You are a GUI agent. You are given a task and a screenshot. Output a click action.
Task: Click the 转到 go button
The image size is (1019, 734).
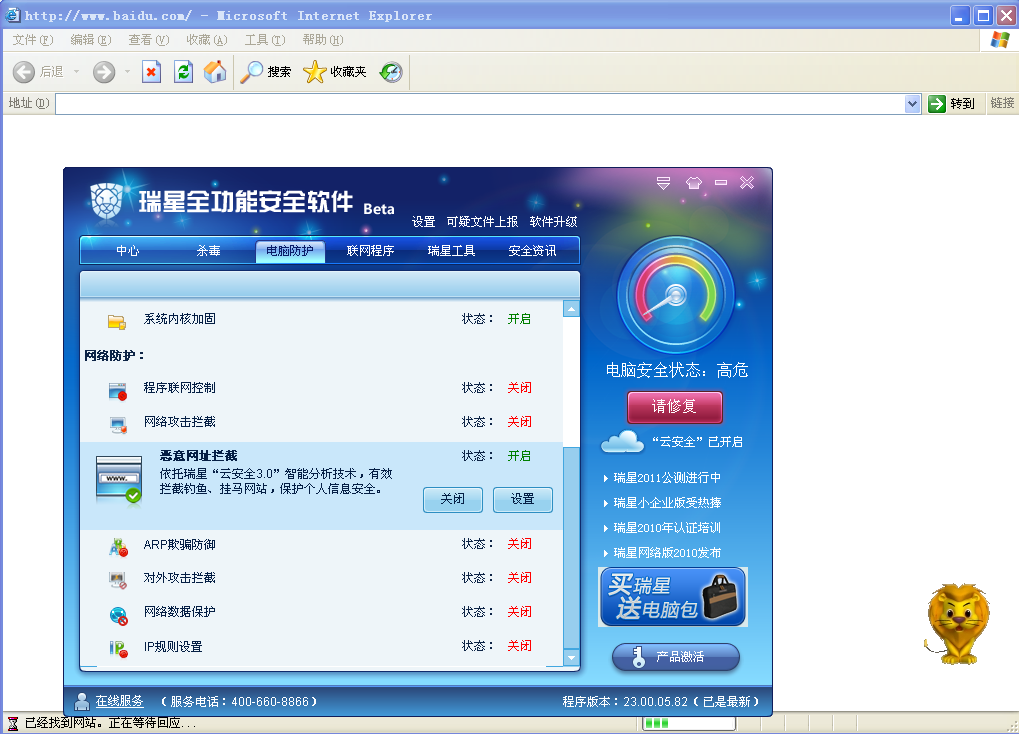[952, 103]
